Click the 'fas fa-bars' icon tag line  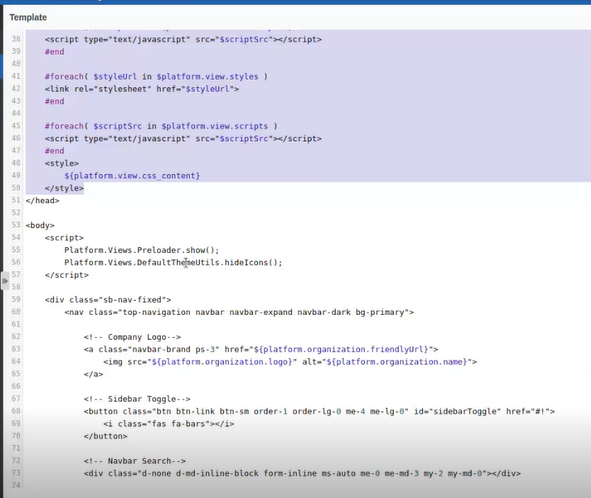[x=168, y=424]
